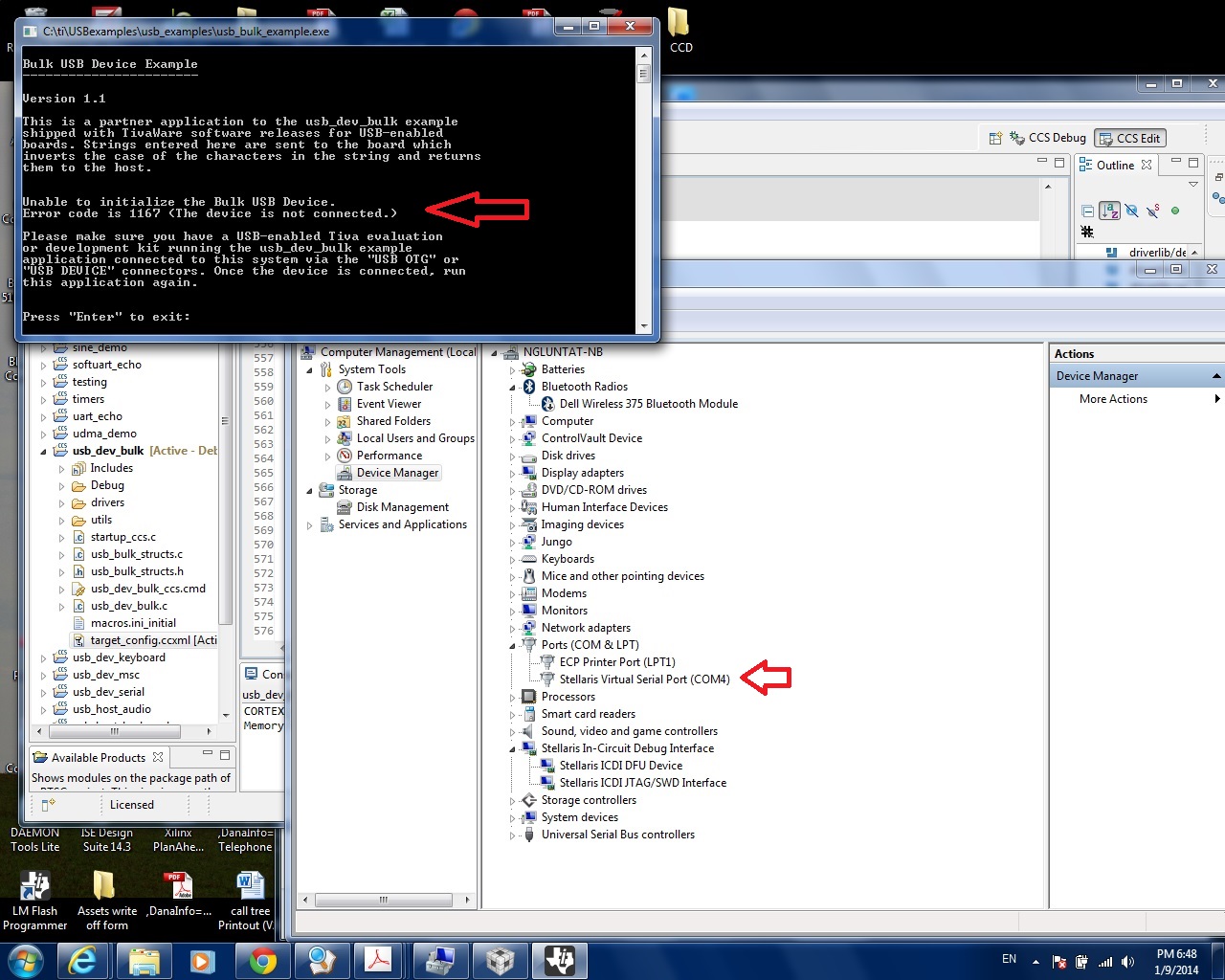The width and height of the screenshot is (1225, 980).
Task: Expand the Batteries device category
Action: click(513, 370)
